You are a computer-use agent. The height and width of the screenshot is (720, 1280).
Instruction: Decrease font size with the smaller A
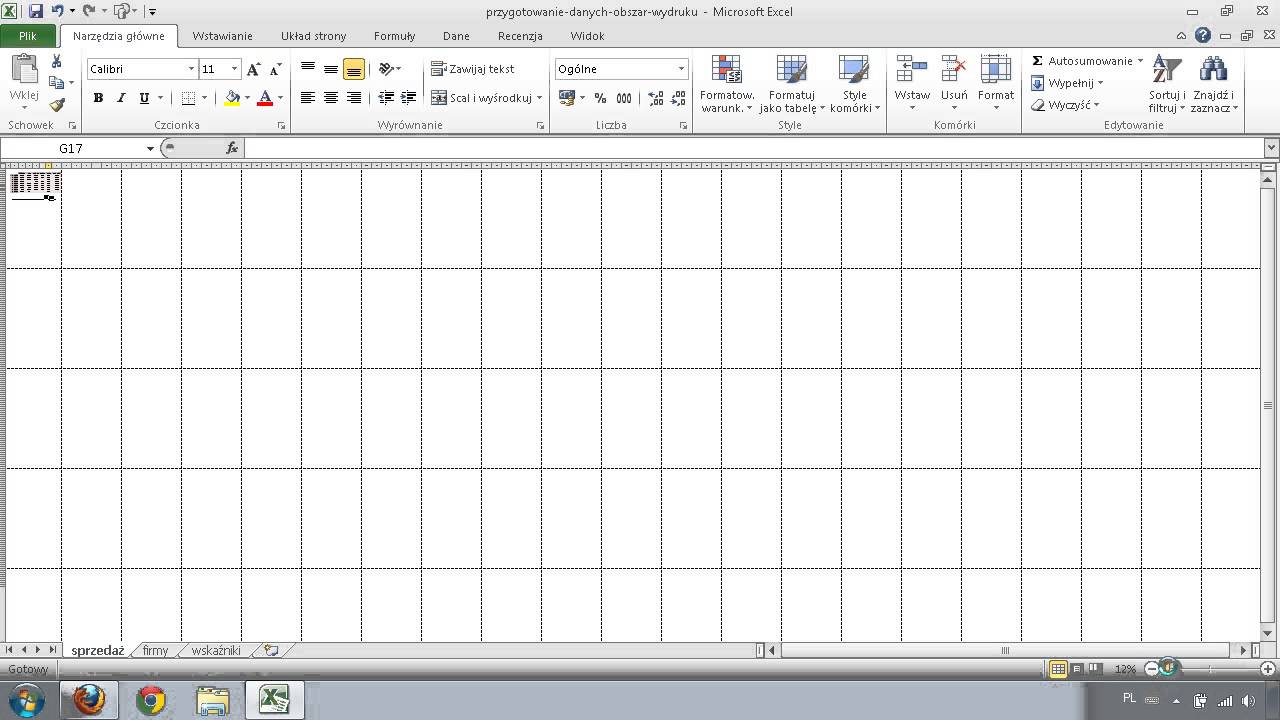[275, 69]
